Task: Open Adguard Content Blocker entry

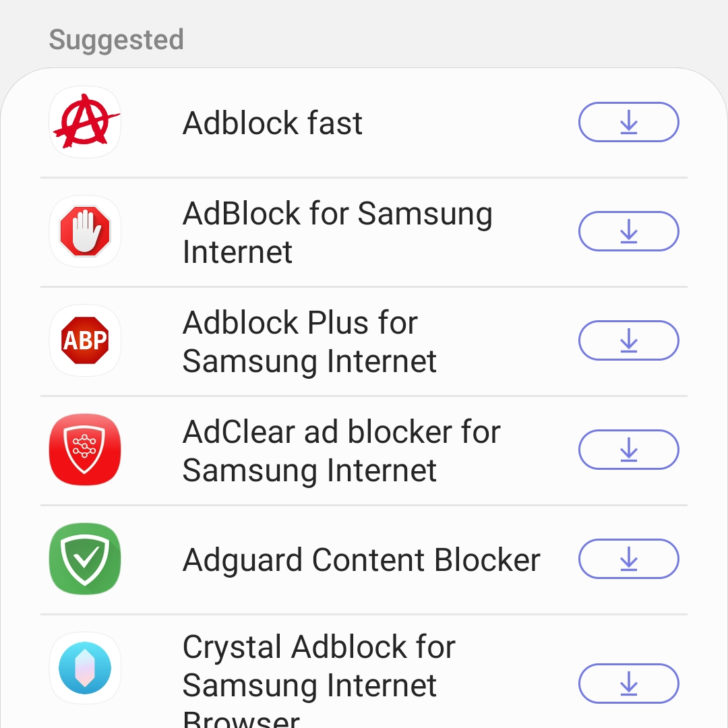Action: click(x=361, y=560)
